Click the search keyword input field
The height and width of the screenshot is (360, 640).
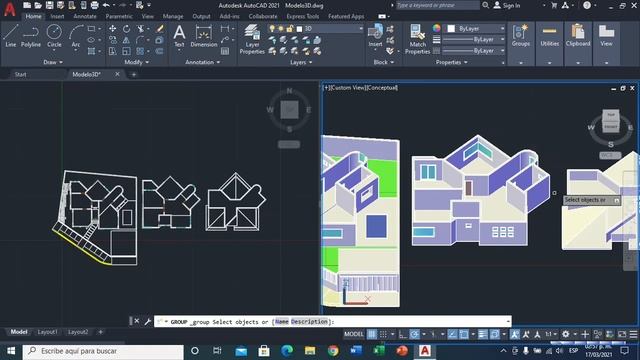pos(437,5)
